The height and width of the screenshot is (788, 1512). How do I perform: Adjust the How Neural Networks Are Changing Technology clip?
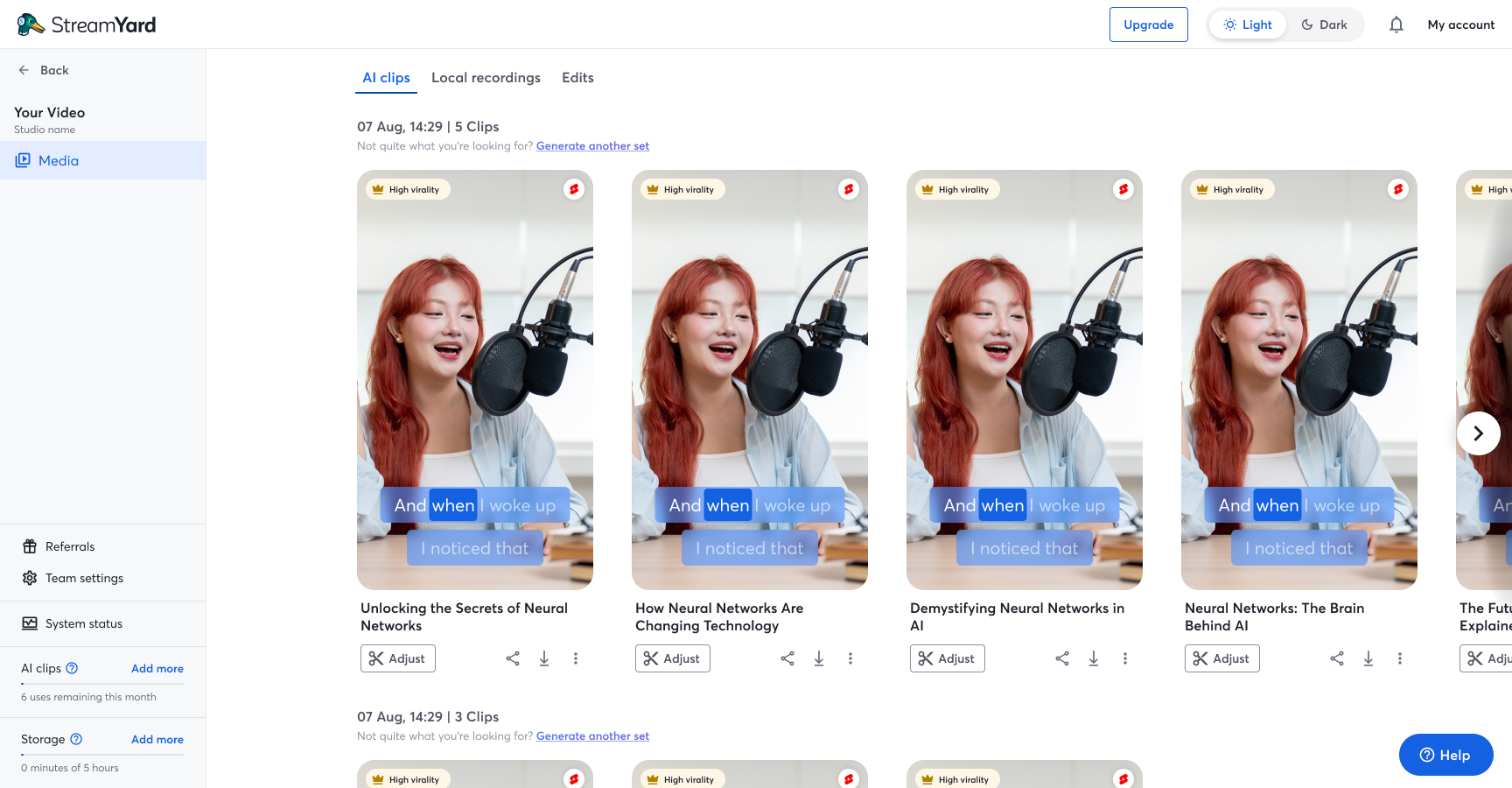click(673, 658)
